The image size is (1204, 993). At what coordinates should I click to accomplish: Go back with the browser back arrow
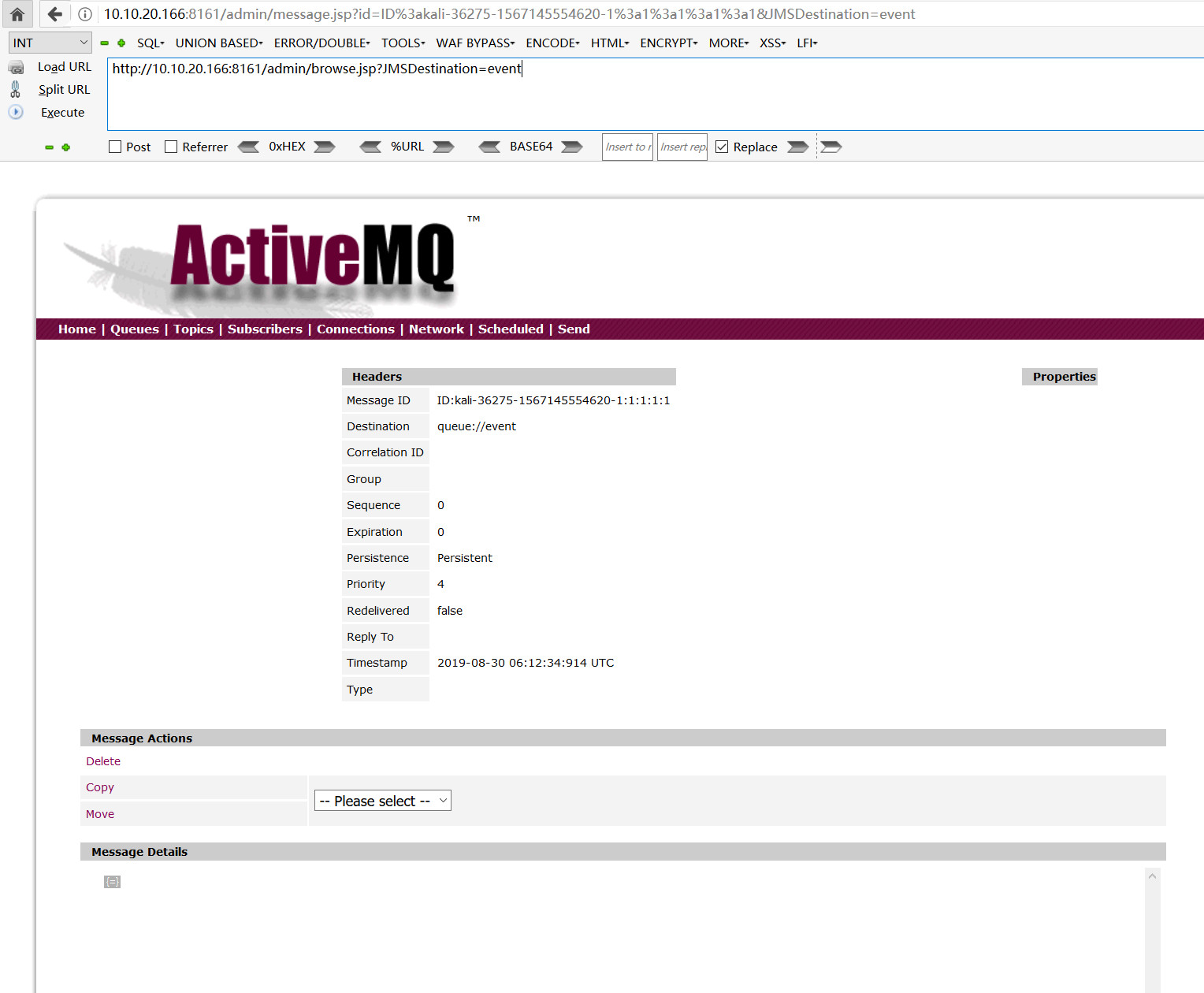(x=54, y=14)
